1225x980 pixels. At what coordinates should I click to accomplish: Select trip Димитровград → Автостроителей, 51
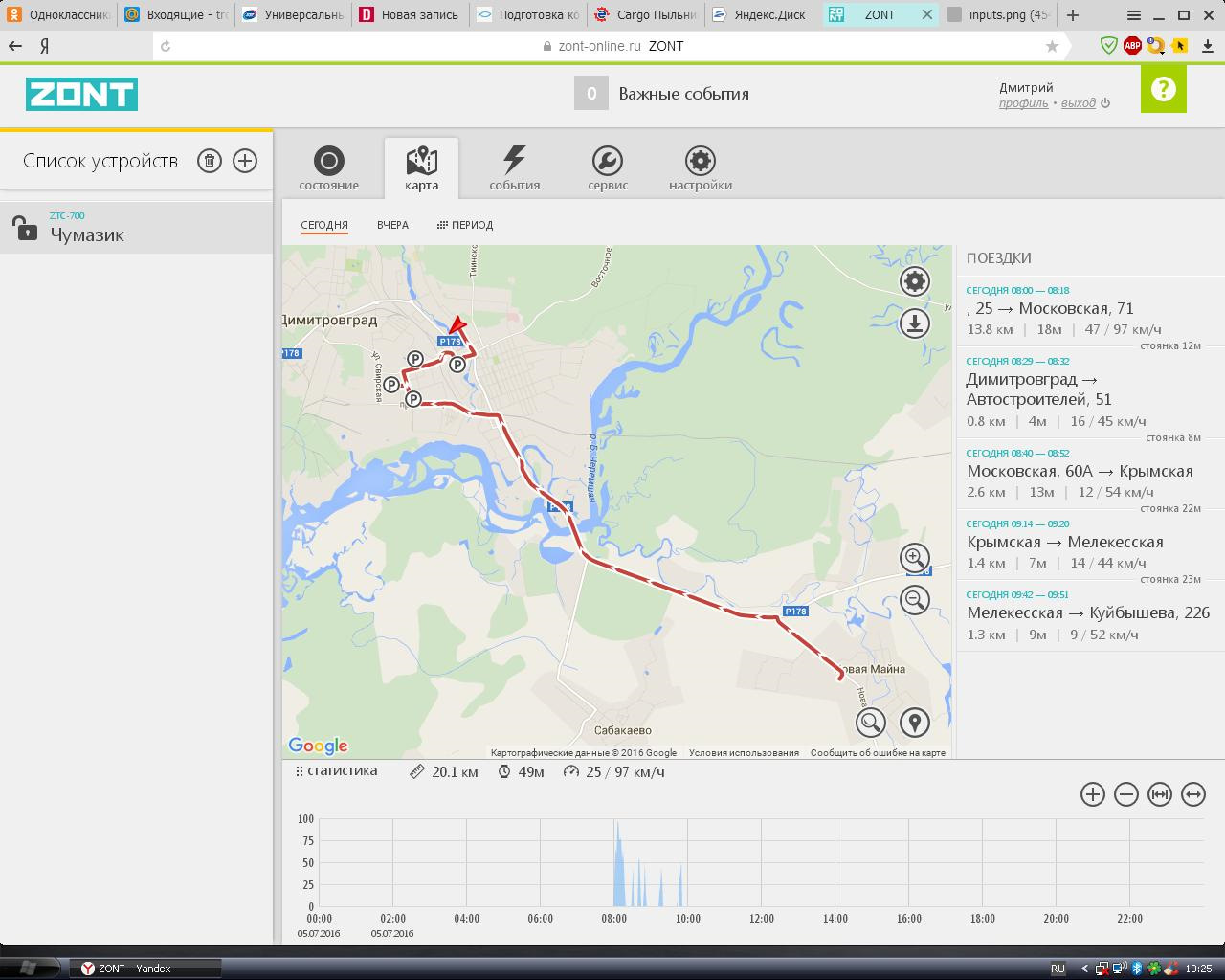pyautogui.click(x=1091, y=394)
